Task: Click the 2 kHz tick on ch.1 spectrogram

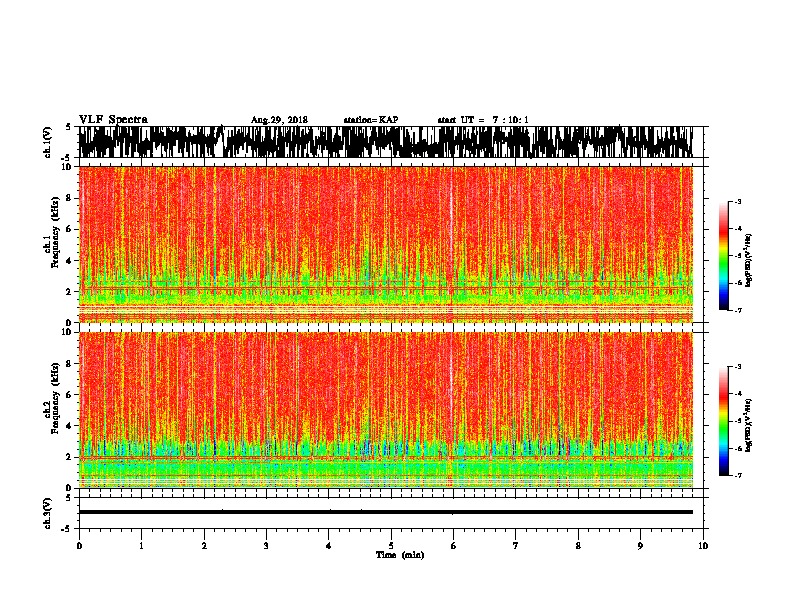Action: [x=70, y=292]
